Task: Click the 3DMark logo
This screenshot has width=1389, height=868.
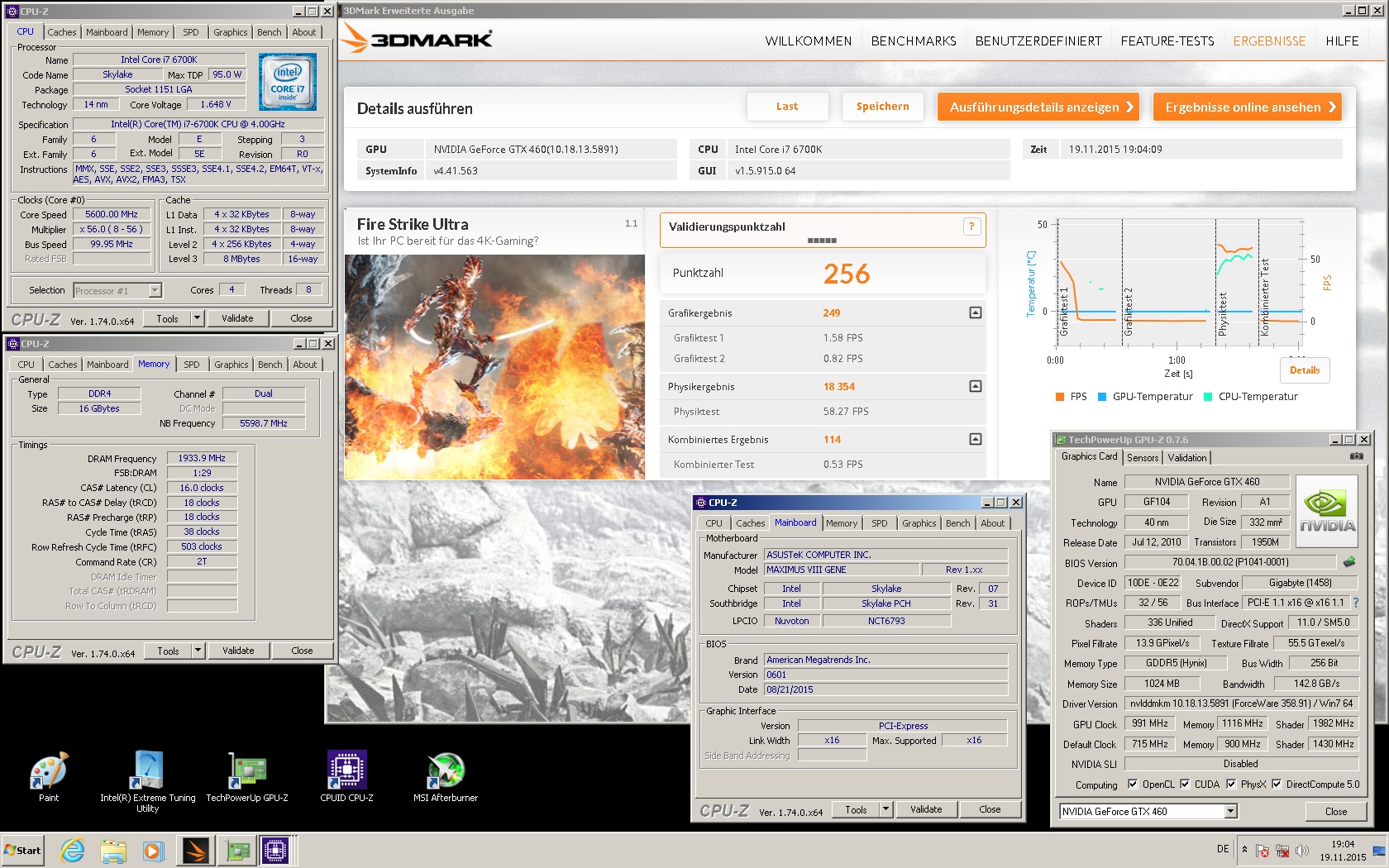Action: click(418, 39)
